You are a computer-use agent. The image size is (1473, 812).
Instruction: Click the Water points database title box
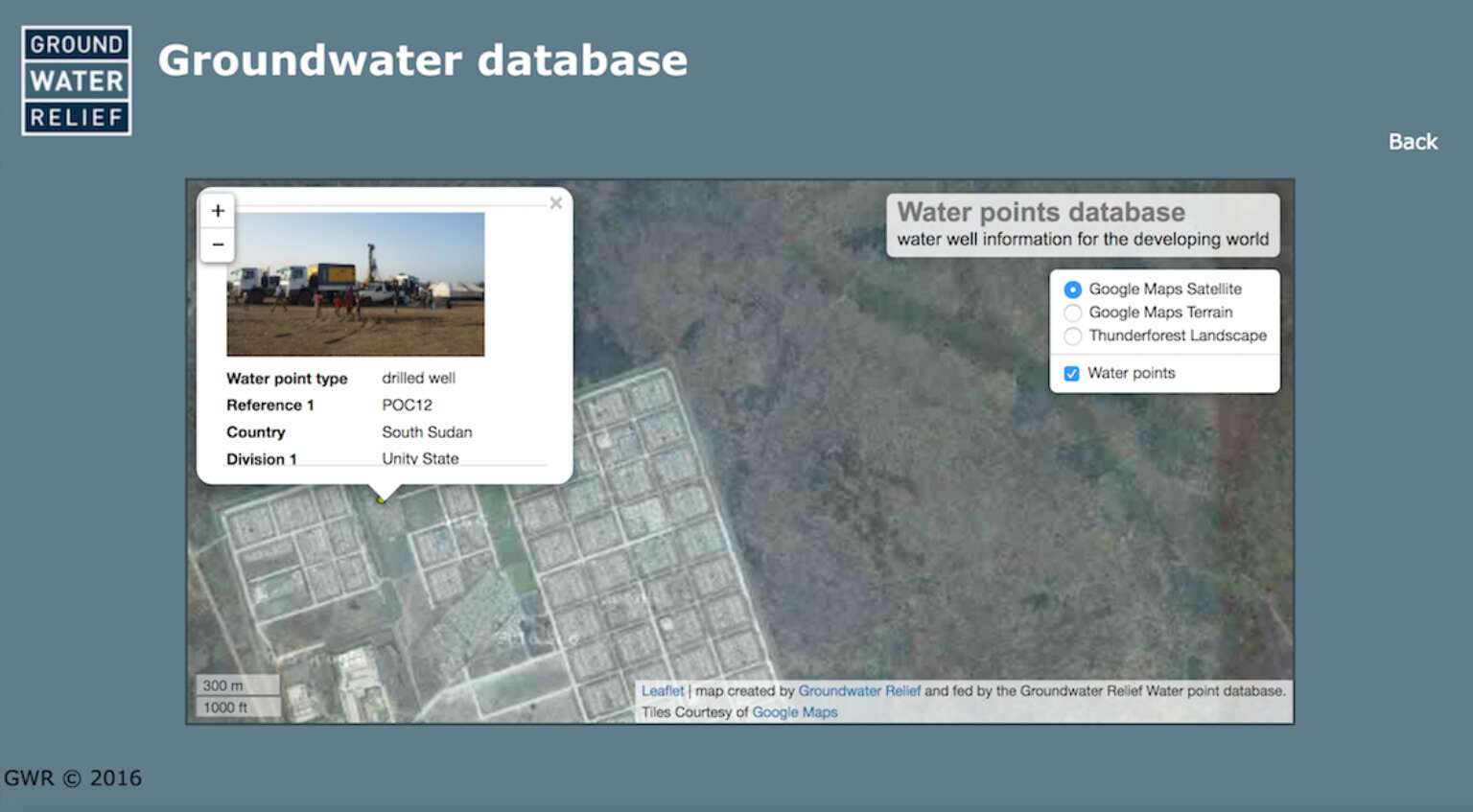click(x=1083, y=225)
